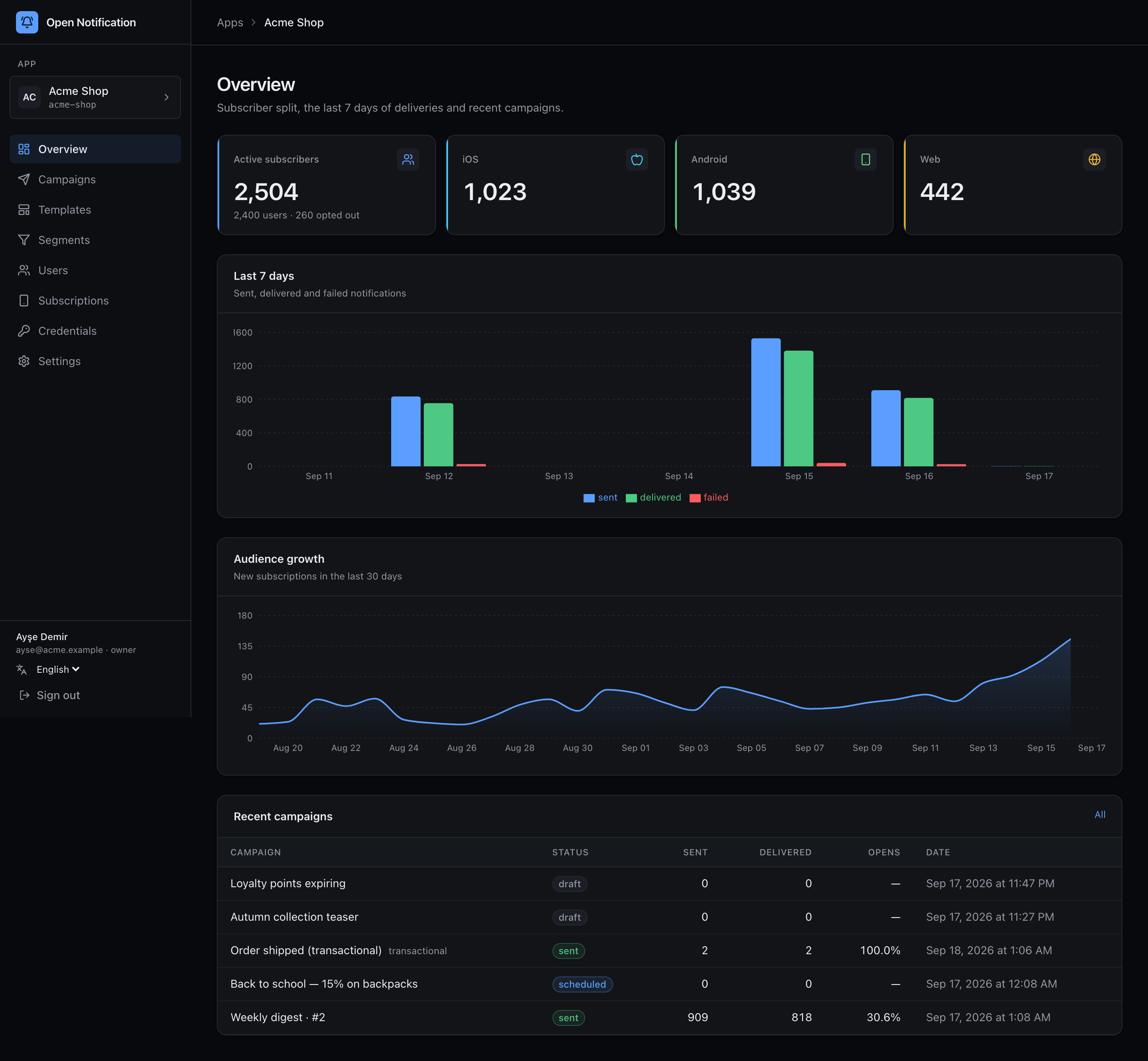Click the Apps breadcrumb link
Screen dimensions: 1148x1061
click(230, 22)
